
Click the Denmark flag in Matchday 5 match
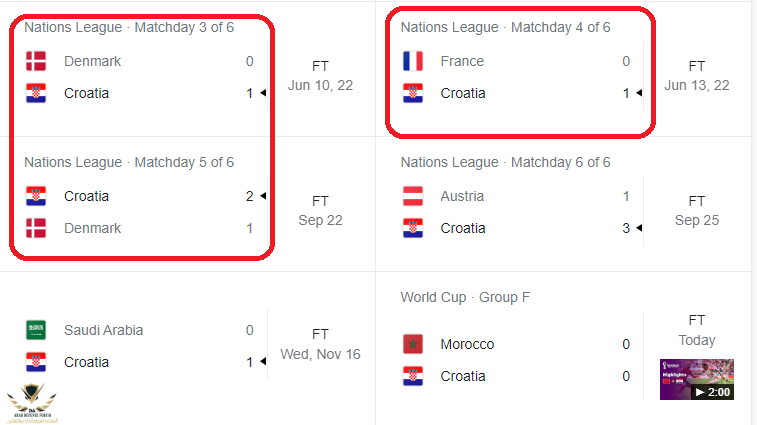(36, 228)
